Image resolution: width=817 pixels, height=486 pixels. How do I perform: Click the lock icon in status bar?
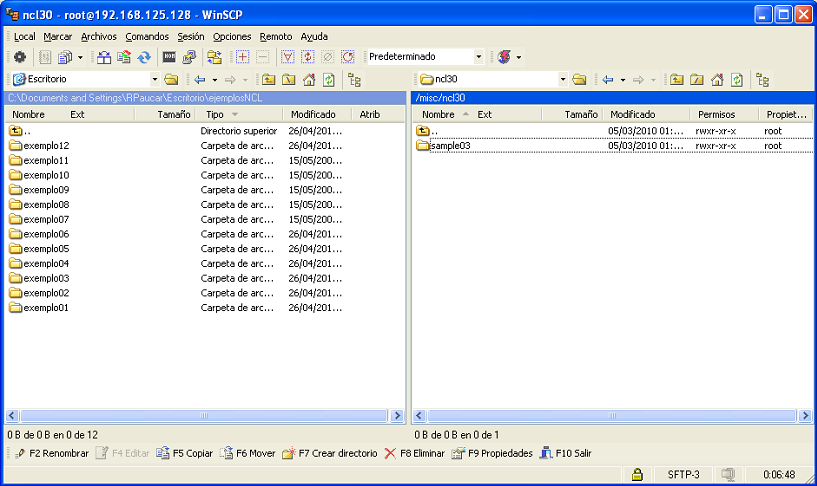(637, 475)
